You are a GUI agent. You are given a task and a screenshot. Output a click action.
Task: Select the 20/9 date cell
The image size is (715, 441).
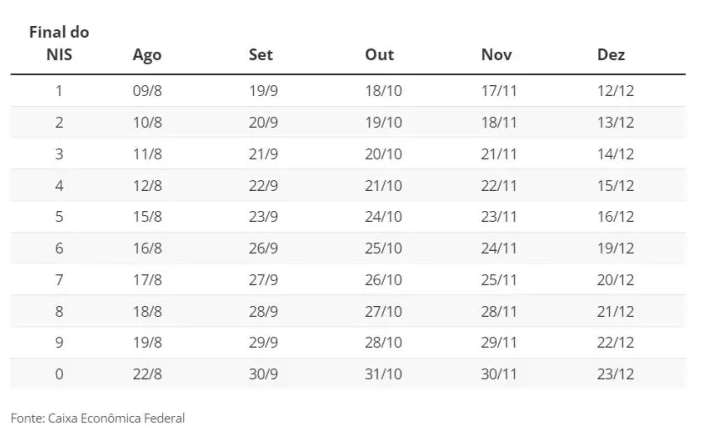(x=265, y=122)
